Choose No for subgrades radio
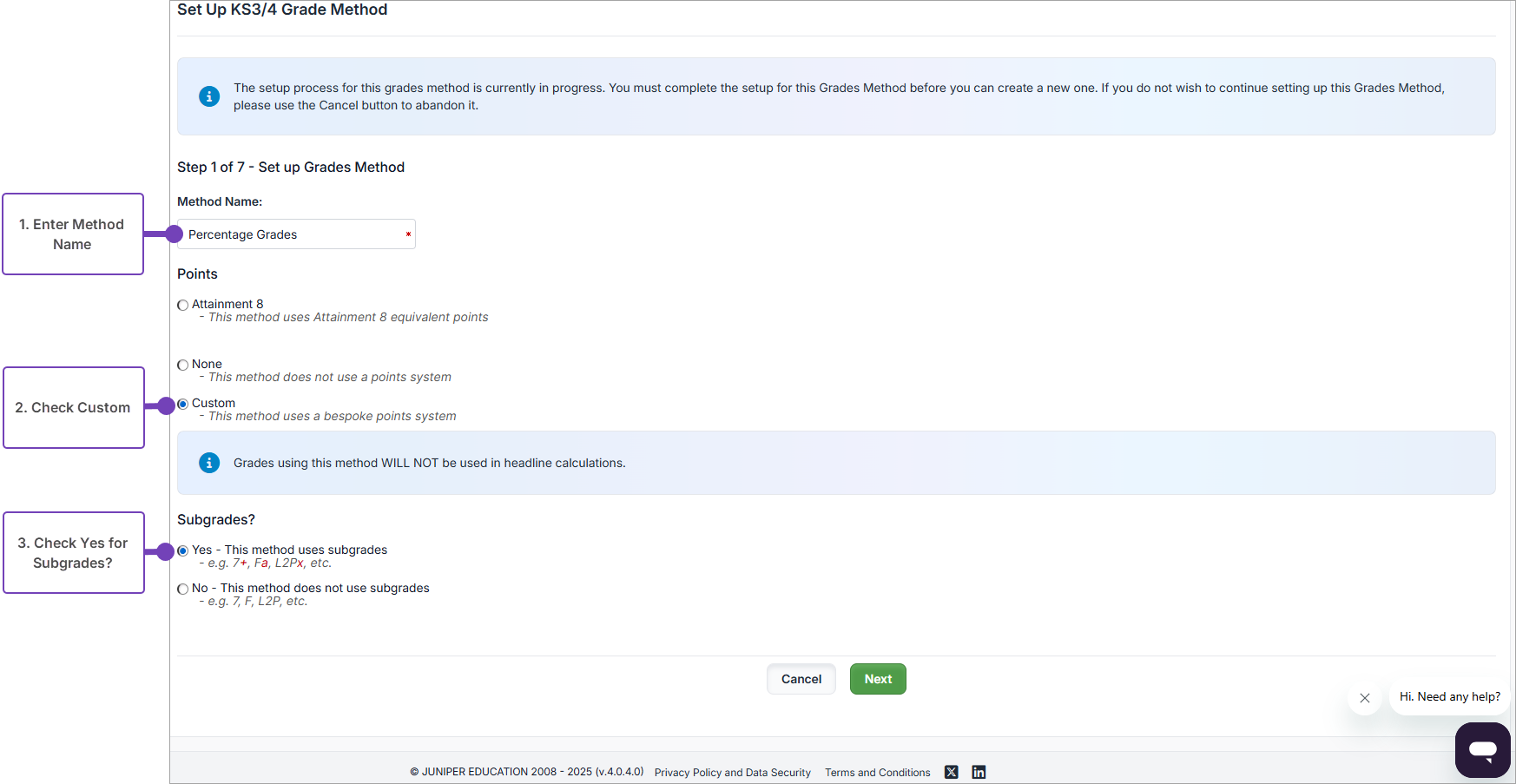This screenshot has height=784, width=1516. (182, 589)
